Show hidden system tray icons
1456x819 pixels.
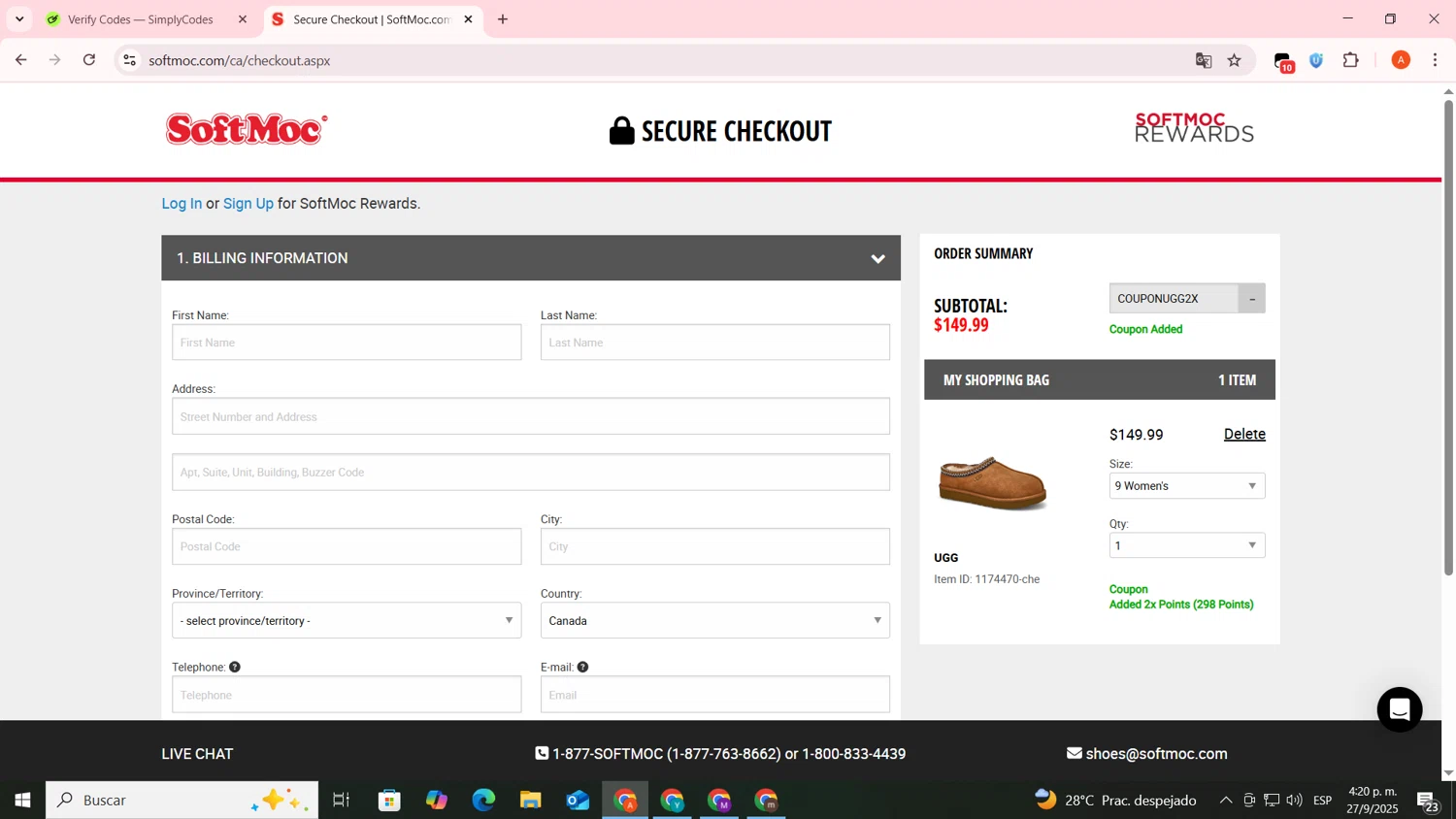[1225, 800]
